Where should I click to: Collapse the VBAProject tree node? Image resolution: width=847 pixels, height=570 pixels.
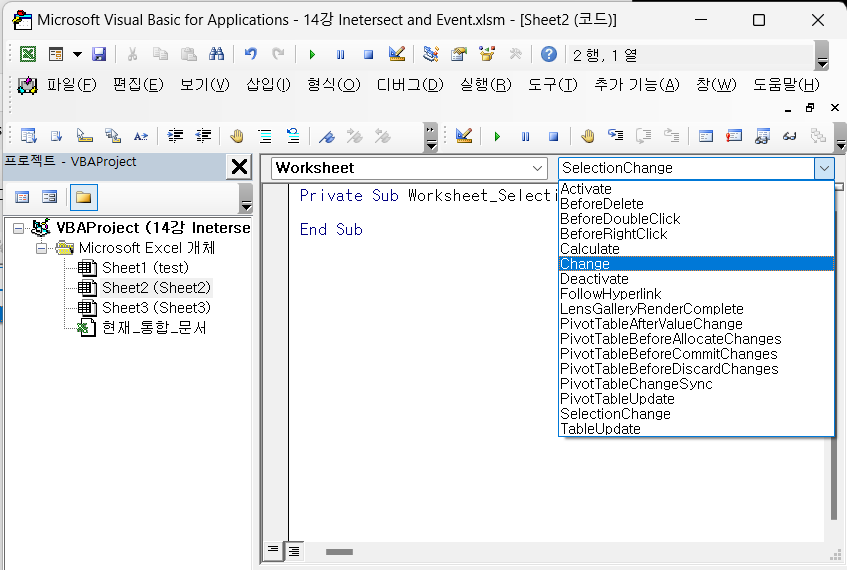coord(18,229)
